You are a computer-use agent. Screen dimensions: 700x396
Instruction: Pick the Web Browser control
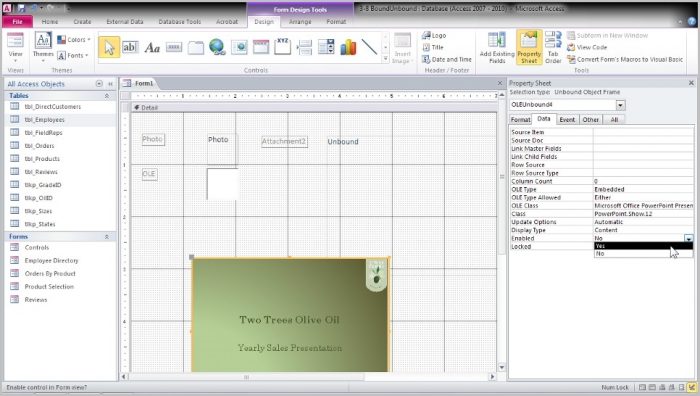[x=239, y=47]
